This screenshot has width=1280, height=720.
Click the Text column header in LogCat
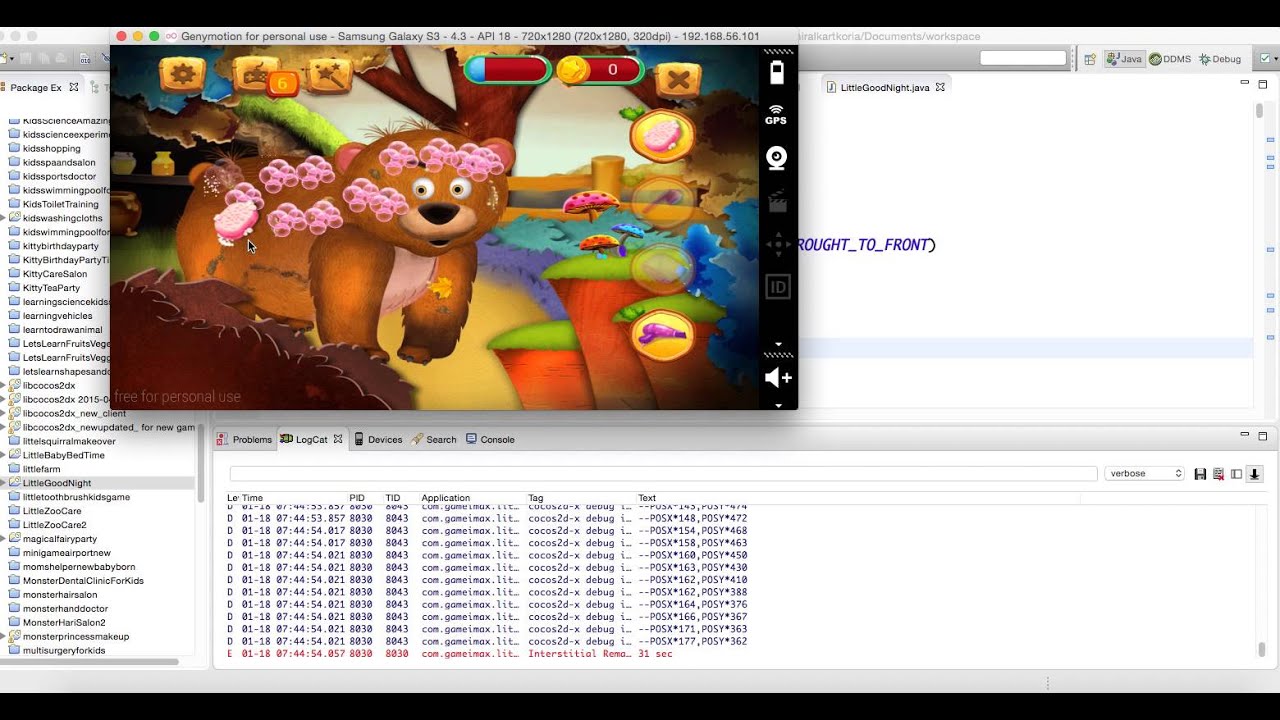[x=648, y=497]
